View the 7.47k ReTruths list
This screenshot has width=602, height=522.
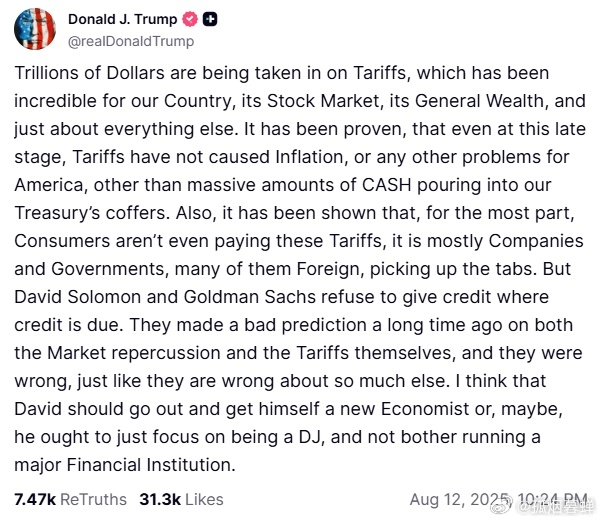(x=70, y=500)
